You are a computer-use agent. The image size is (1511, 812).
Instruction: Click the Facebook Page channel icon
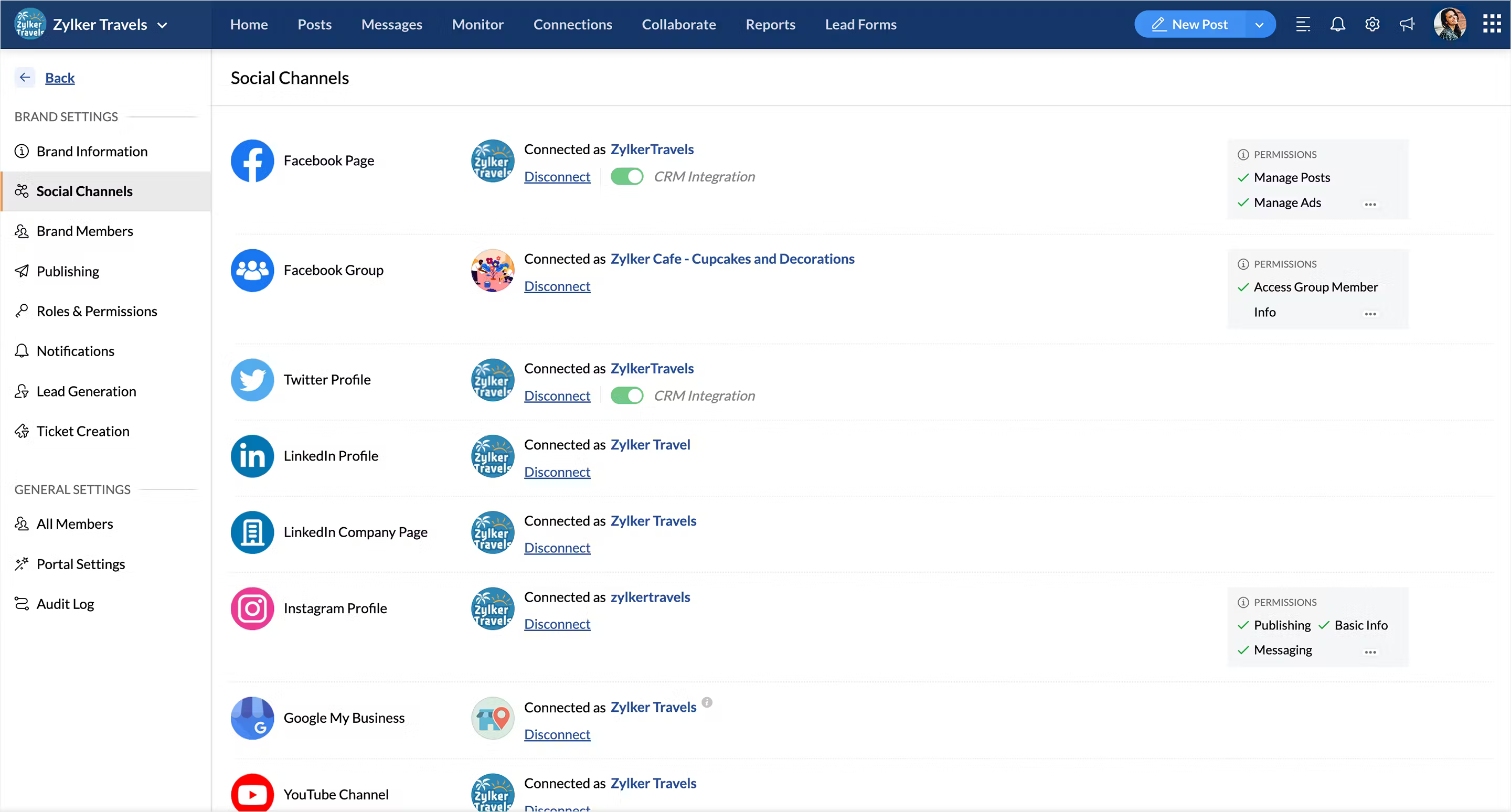click(x=252, y=161)
